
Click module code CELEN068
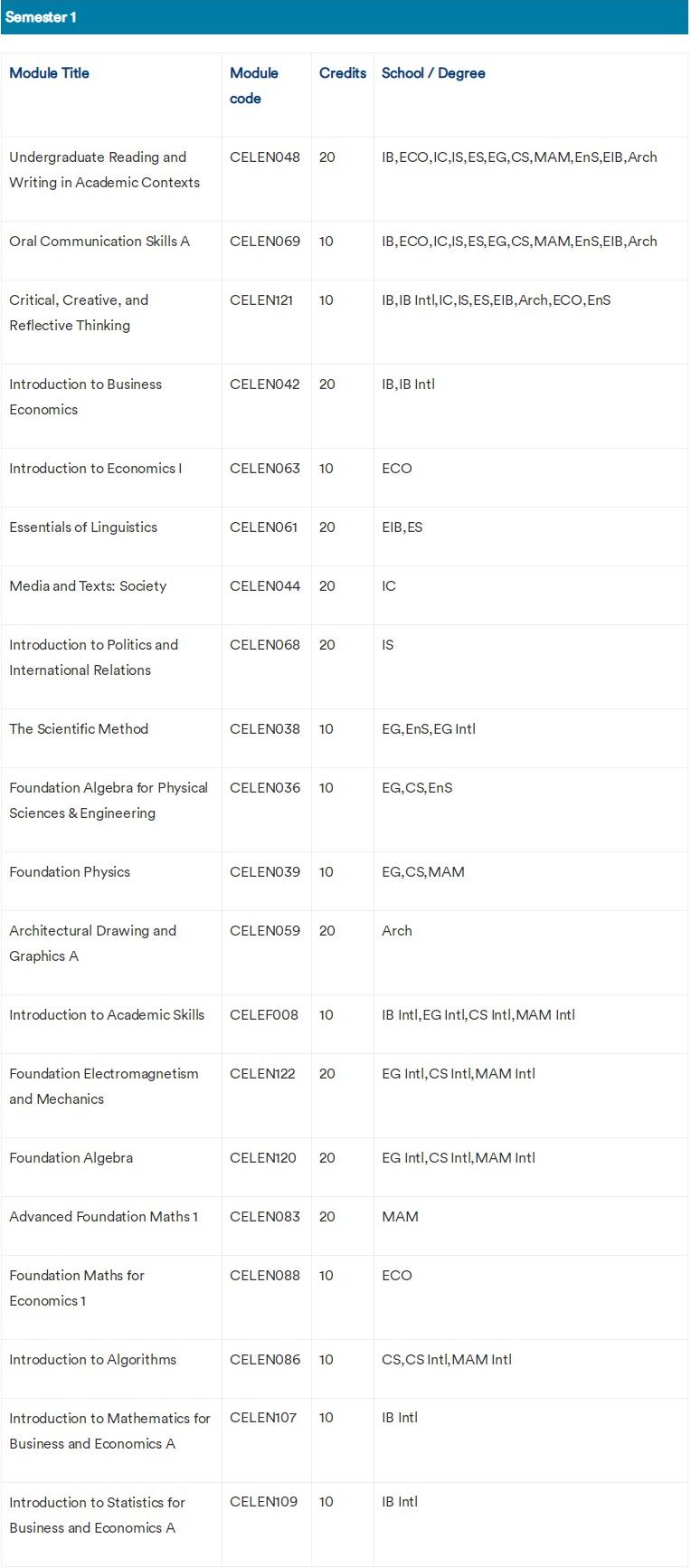point(264,645)
